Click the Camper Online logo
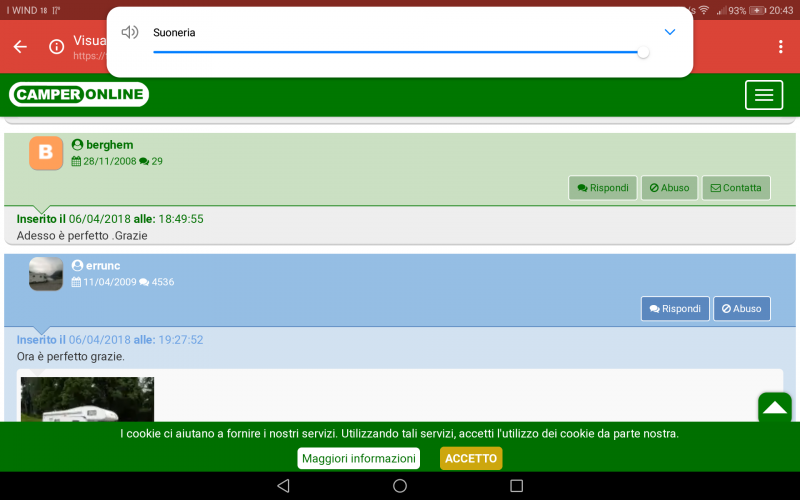Viewport: 800px width, 500px height. click(x=79, y=95)
